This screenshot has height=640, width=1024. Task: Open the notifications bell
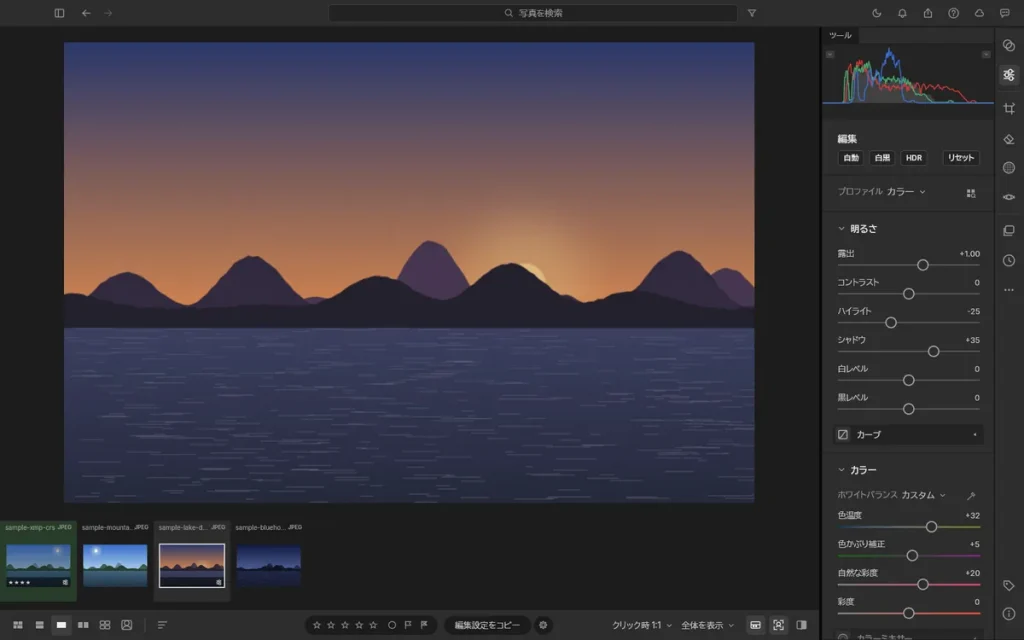pos(903,13)
